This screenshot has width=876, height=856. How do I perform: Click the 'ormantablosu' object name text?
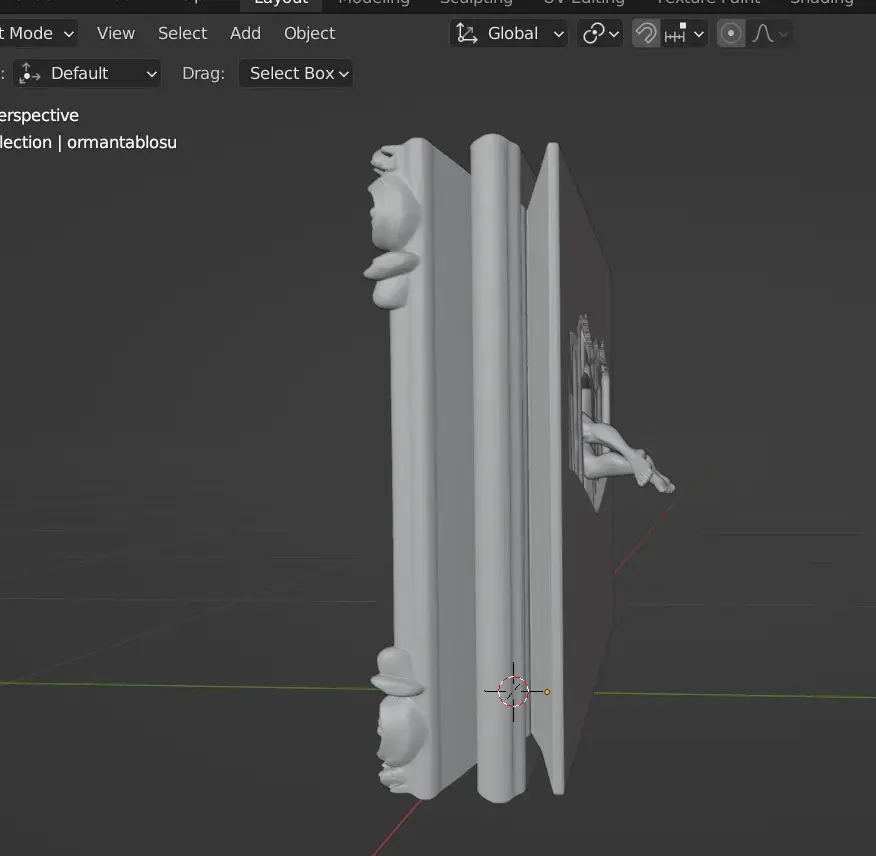click(x=122, y=142)
